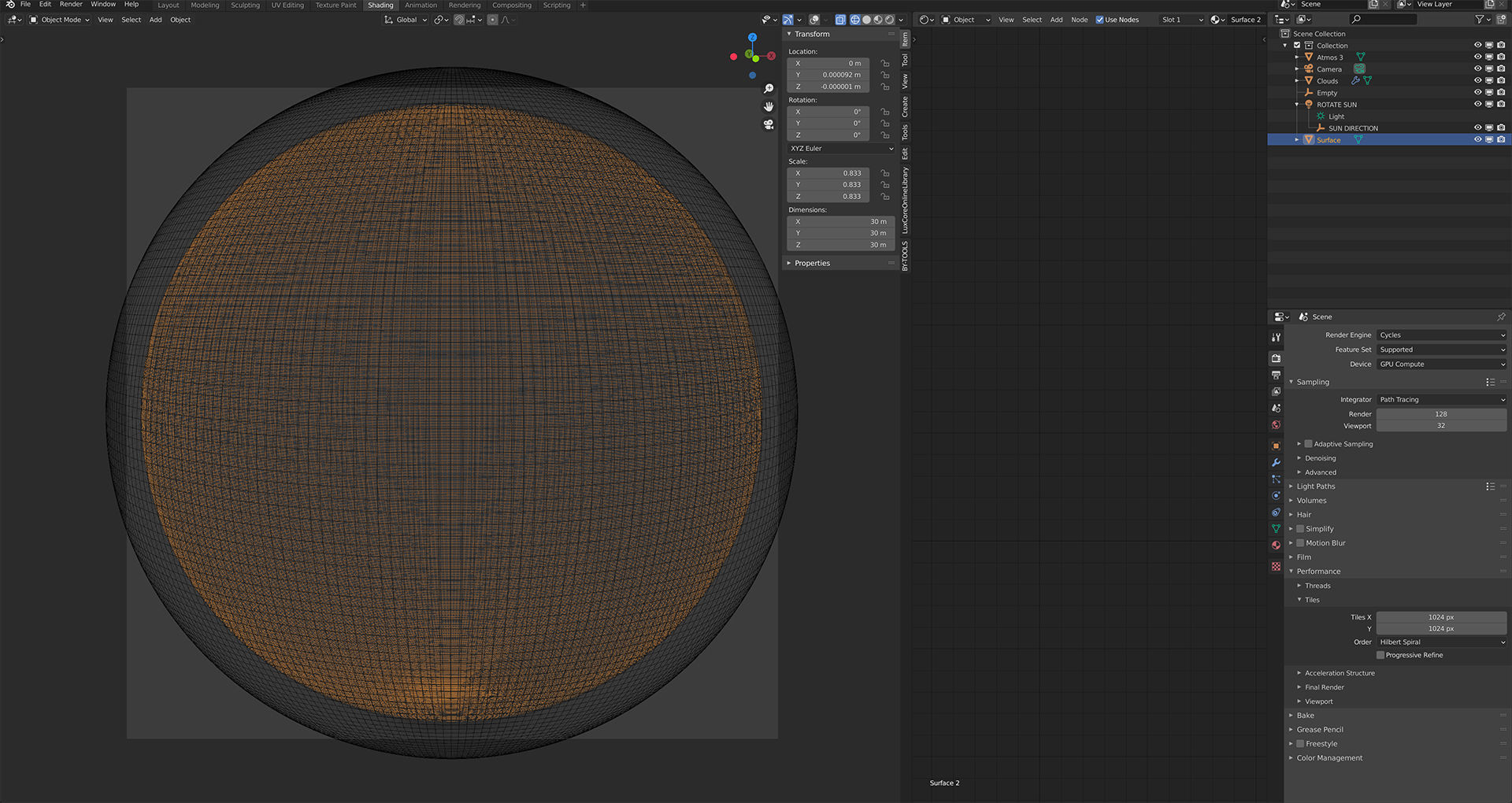Enable the Motion Blur checkbox

tap(1300, 543)
